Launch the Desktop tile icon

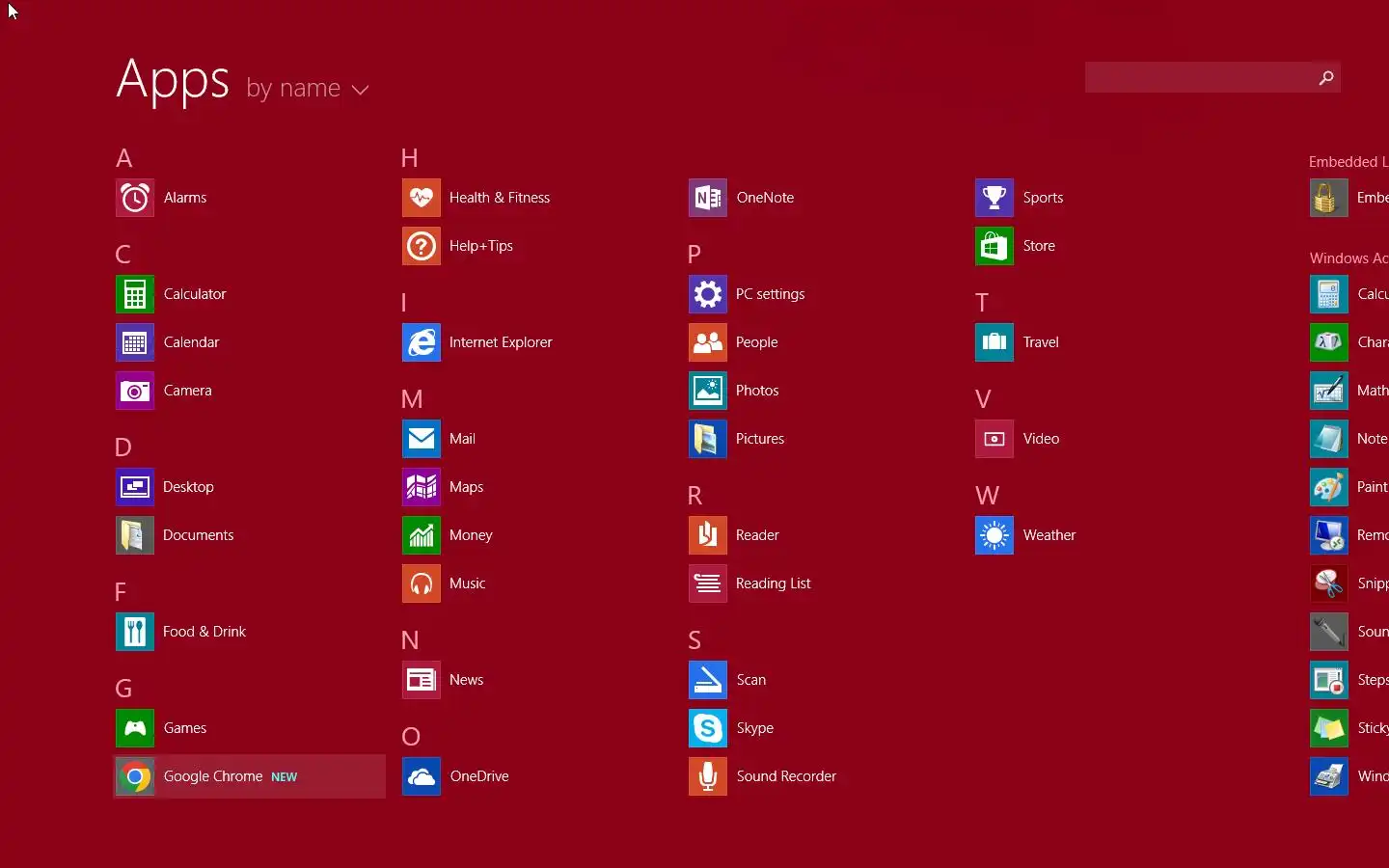135,487
